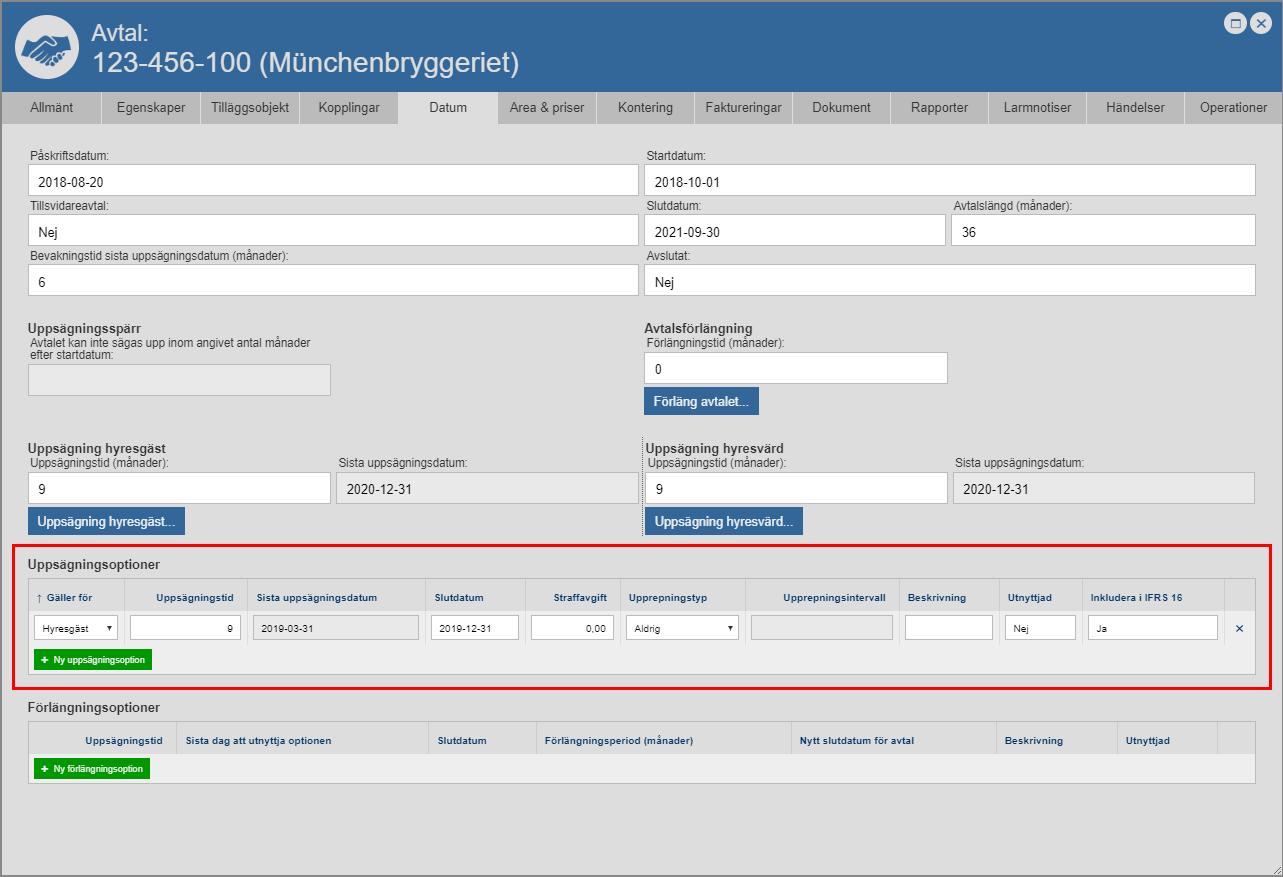Switch to the Allmänt tab
1283x877 pixels.
coord(51,108)
